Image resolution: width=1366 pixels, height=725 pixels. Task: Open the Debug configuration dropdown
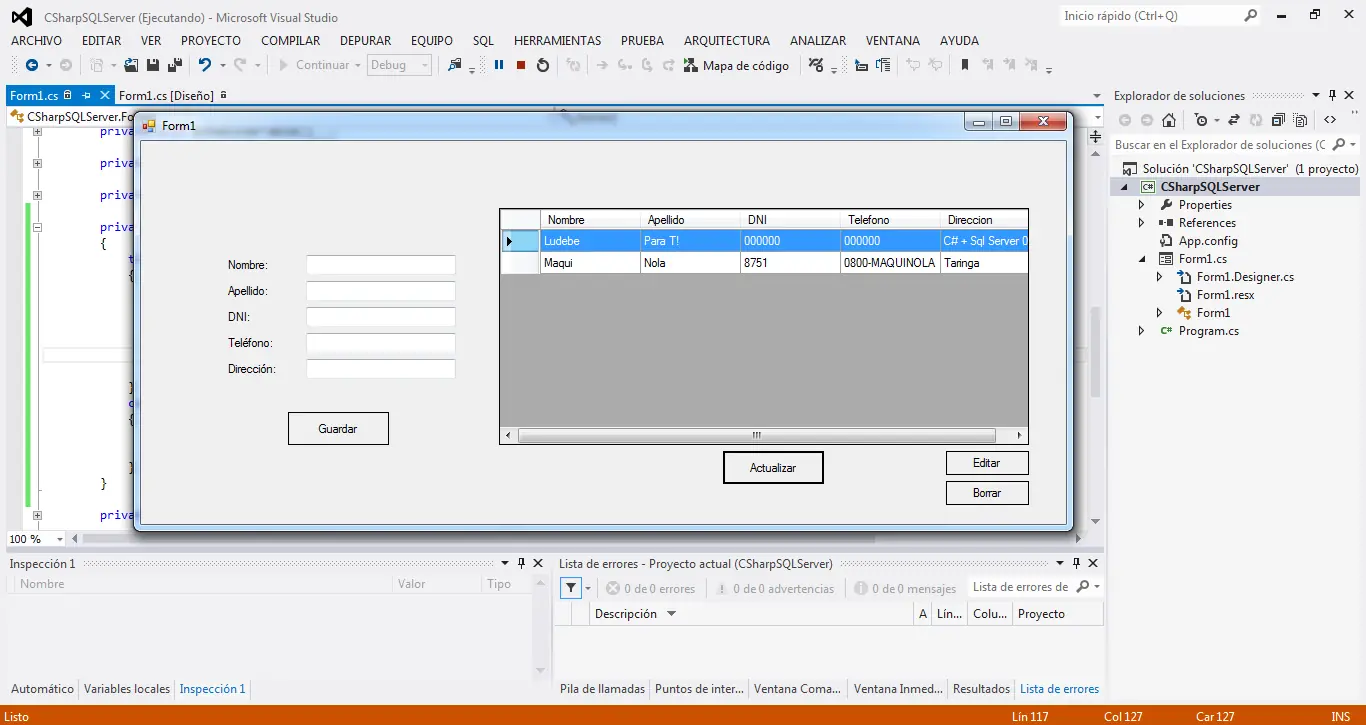coord(399,65)
